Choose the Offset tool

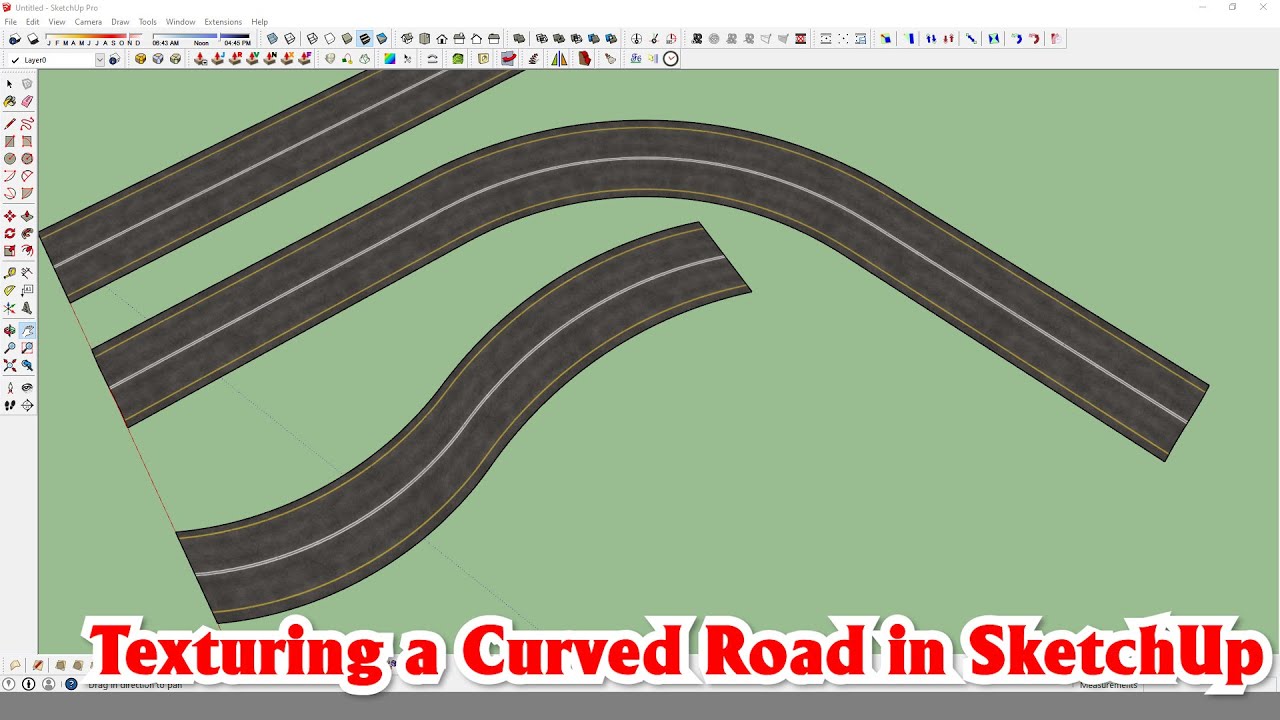27,250
